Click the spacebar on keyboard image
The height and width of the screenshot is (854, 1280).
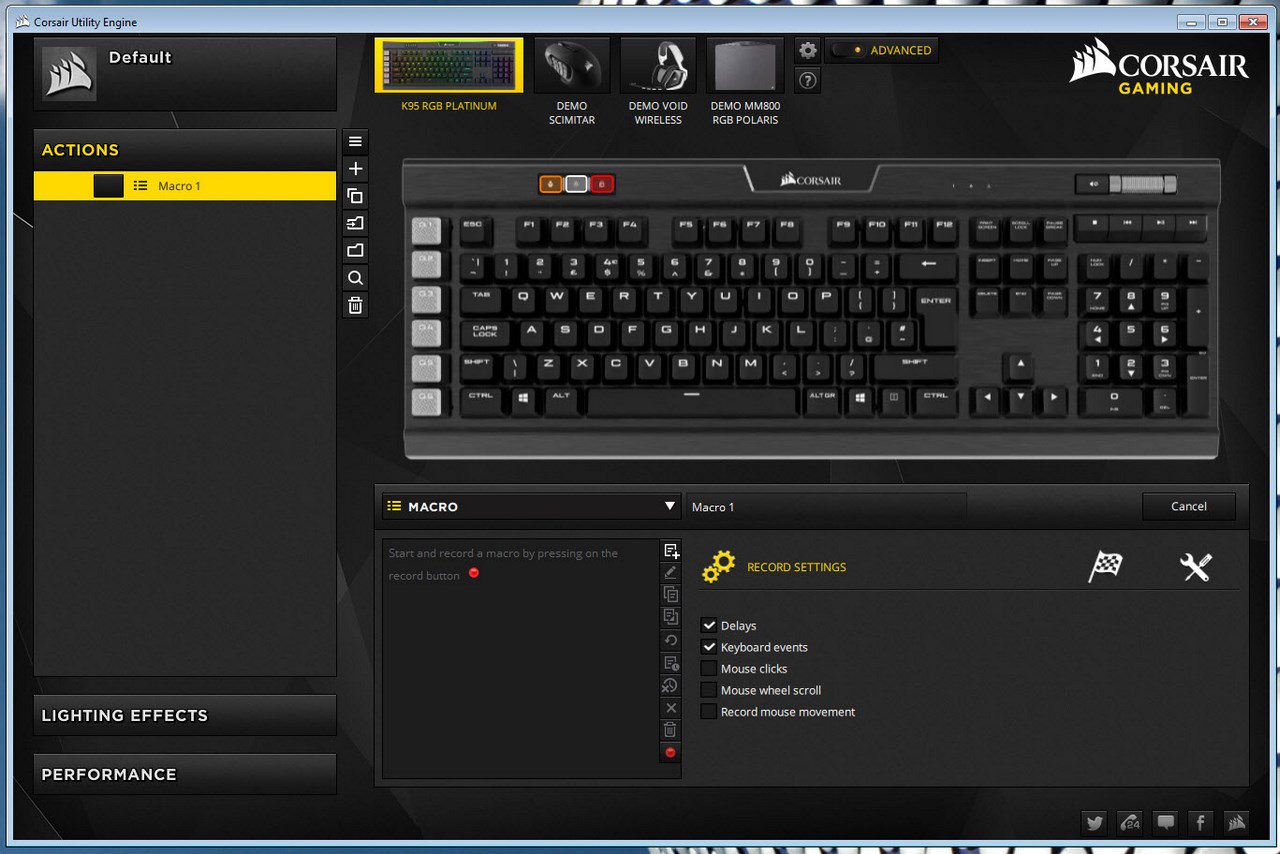[x=691, y=402]
